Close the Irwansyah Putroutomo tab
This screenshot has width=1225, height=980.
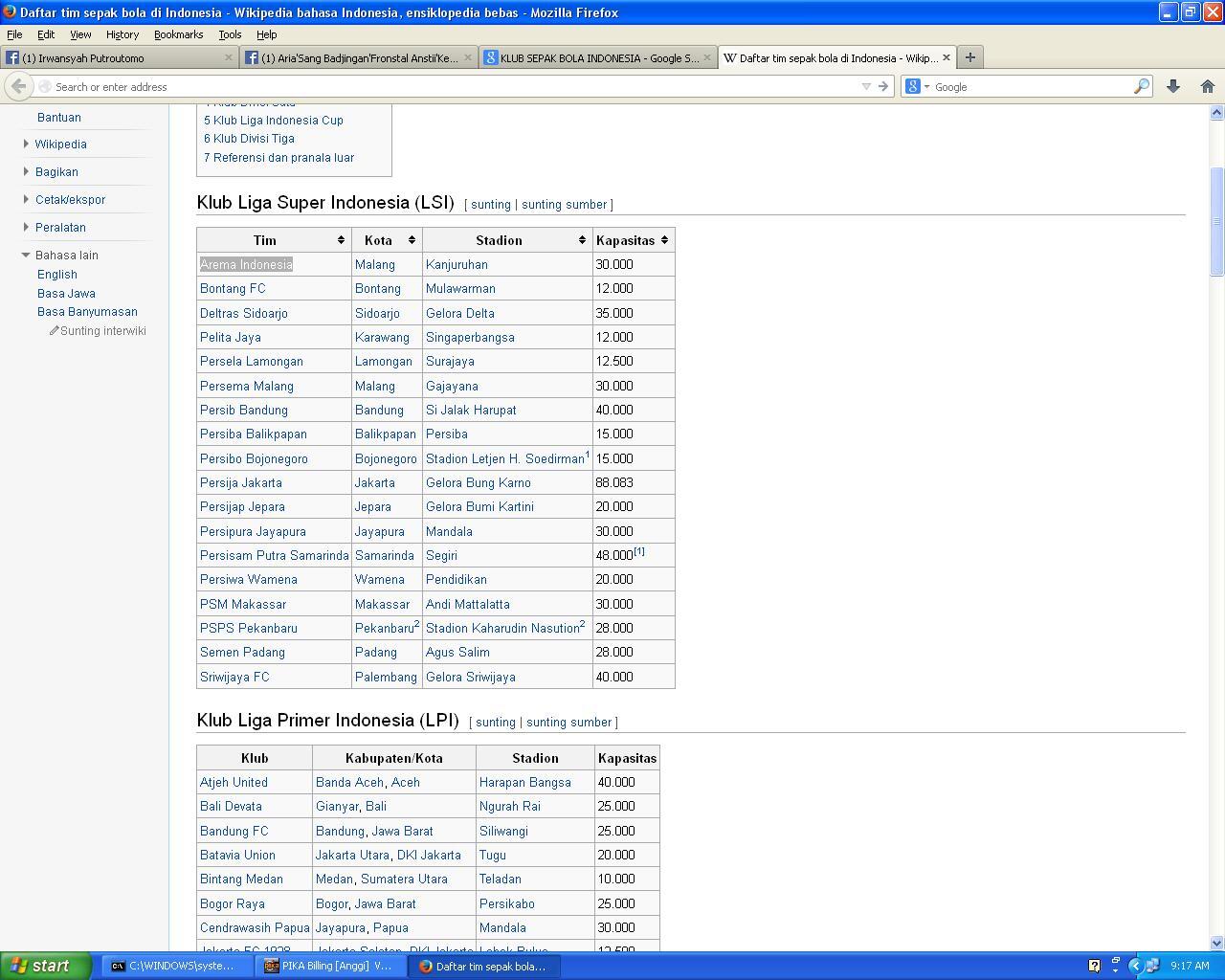click(x=229, y=57)
